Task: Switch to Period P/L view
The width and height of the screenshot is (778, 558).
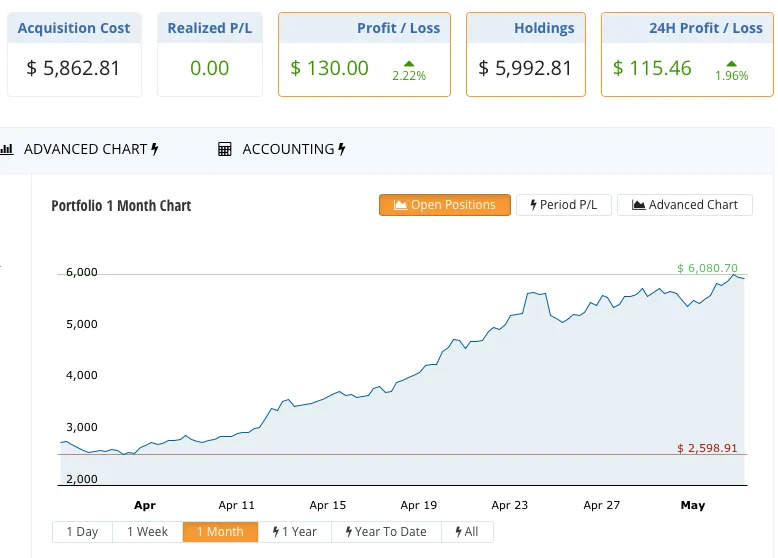Action: (x=564, y=205)
